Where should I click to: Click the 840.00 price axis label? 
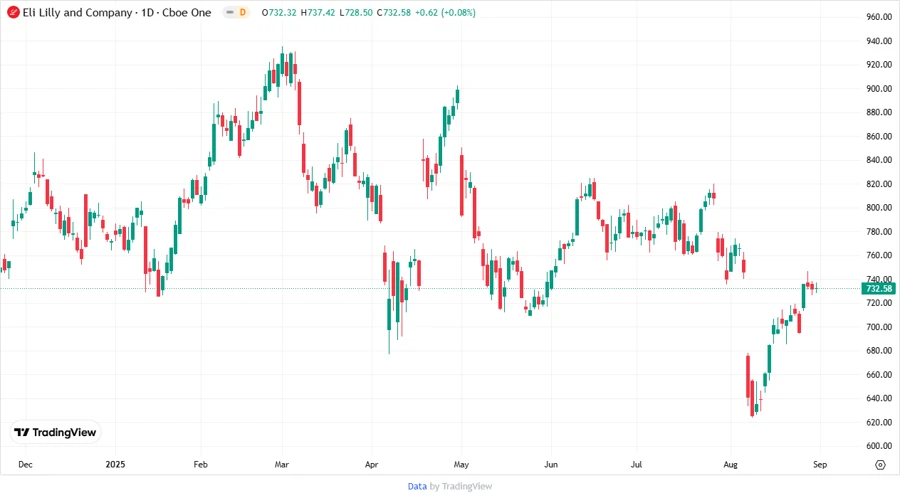[x=879, y=160]
